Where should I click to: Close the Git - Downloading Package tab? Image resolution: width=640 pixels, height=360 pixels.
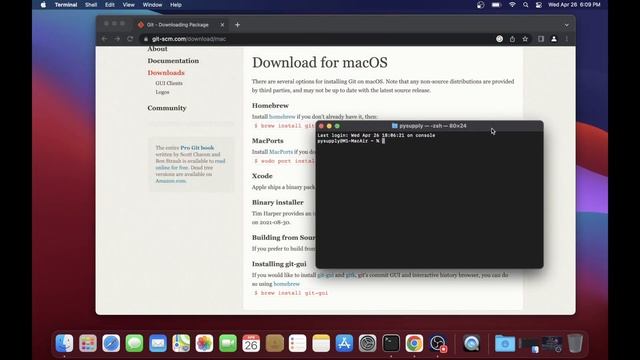coord(222,25)
